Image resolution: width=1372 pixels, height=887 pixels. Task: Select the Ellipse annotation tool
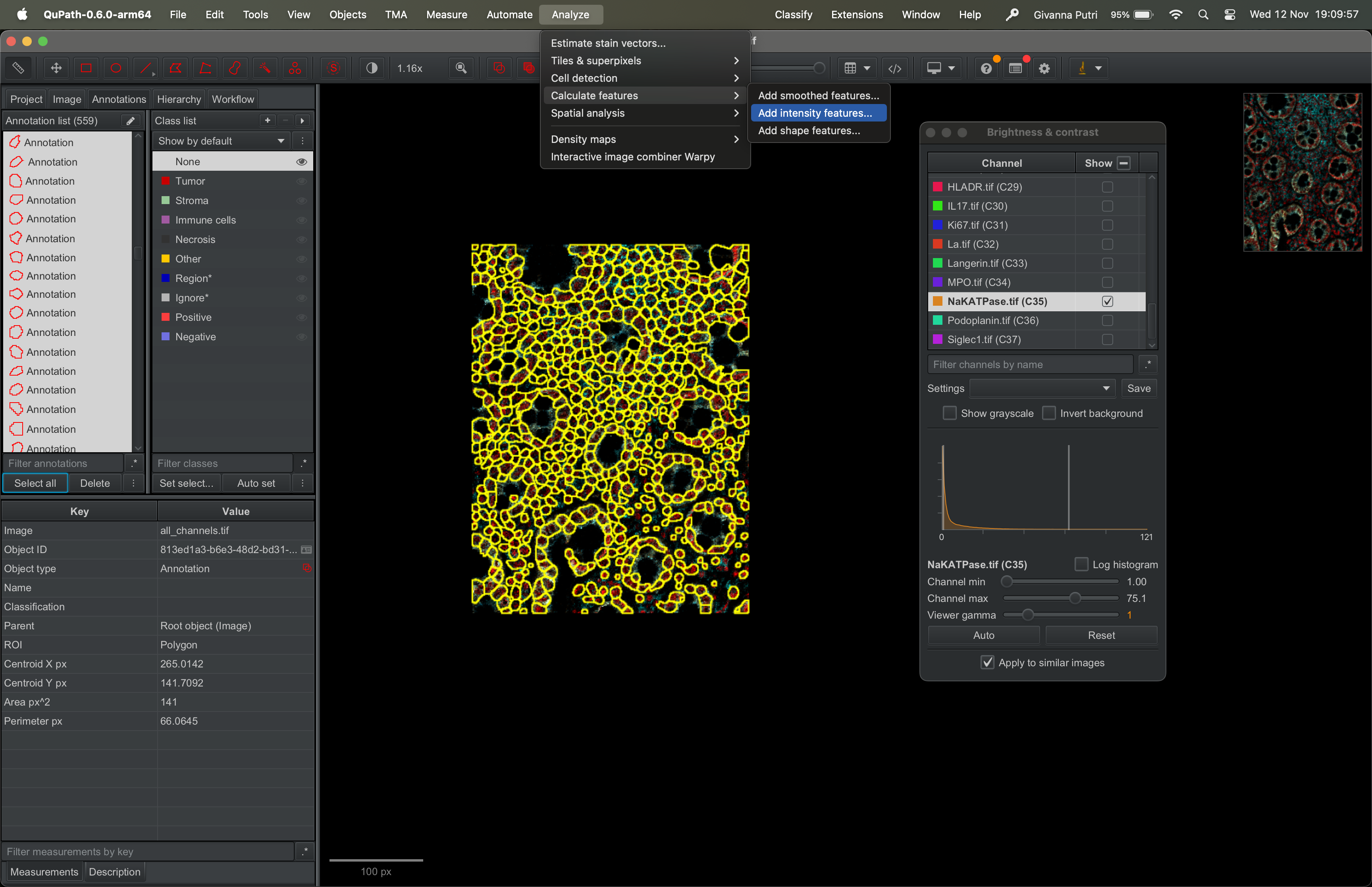116,68
